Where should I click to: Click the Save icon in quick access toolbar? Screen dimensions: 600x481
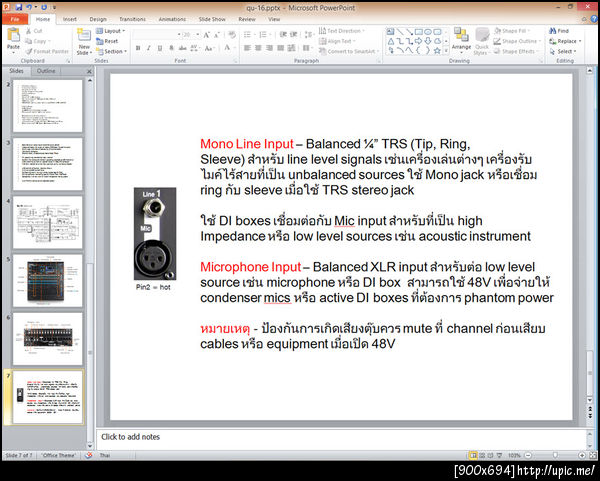pyautogui.click(x=19, y=7)
